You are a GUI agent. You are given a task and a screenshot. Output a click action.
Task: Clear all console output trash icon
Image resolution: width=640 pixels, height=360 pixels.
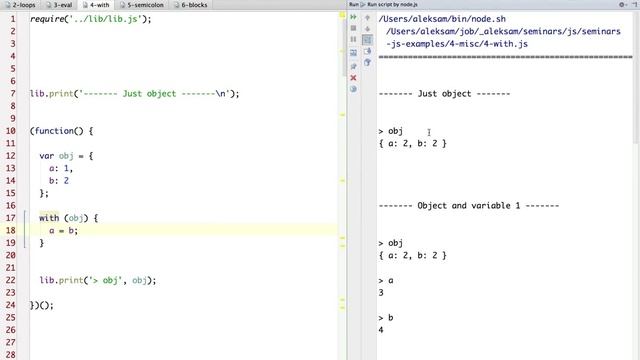pos(367,62)
